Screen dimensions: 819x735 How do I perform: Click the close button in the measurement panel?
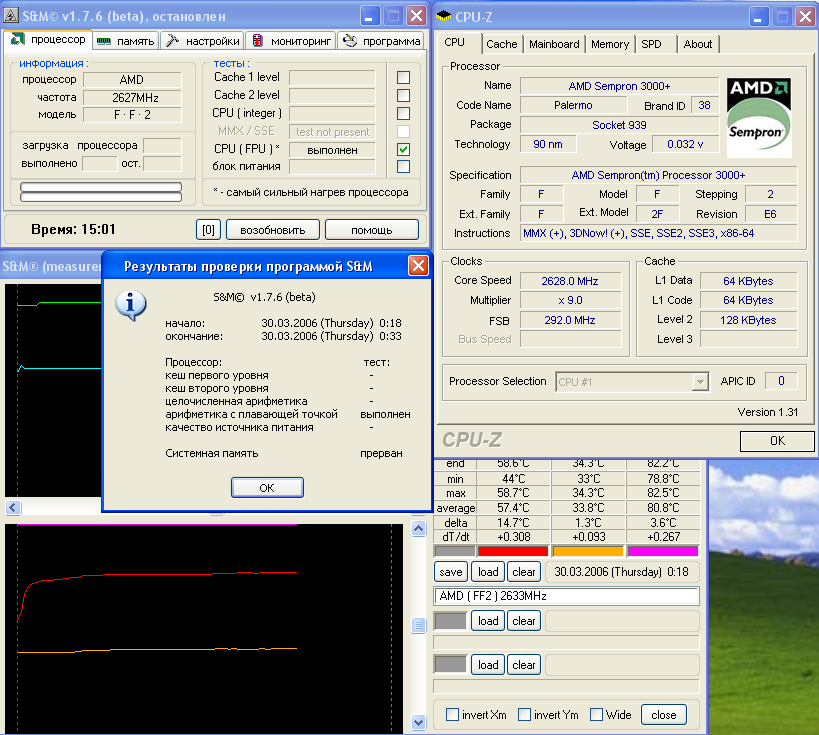[663, 715]
